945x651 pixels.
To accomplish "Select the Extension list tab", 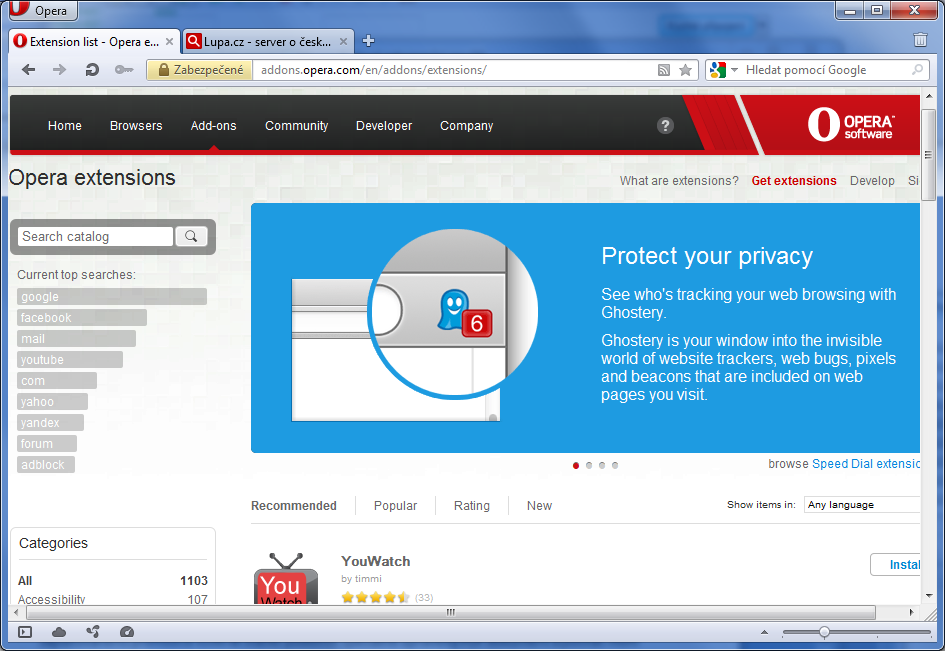I will click(93, 42).
